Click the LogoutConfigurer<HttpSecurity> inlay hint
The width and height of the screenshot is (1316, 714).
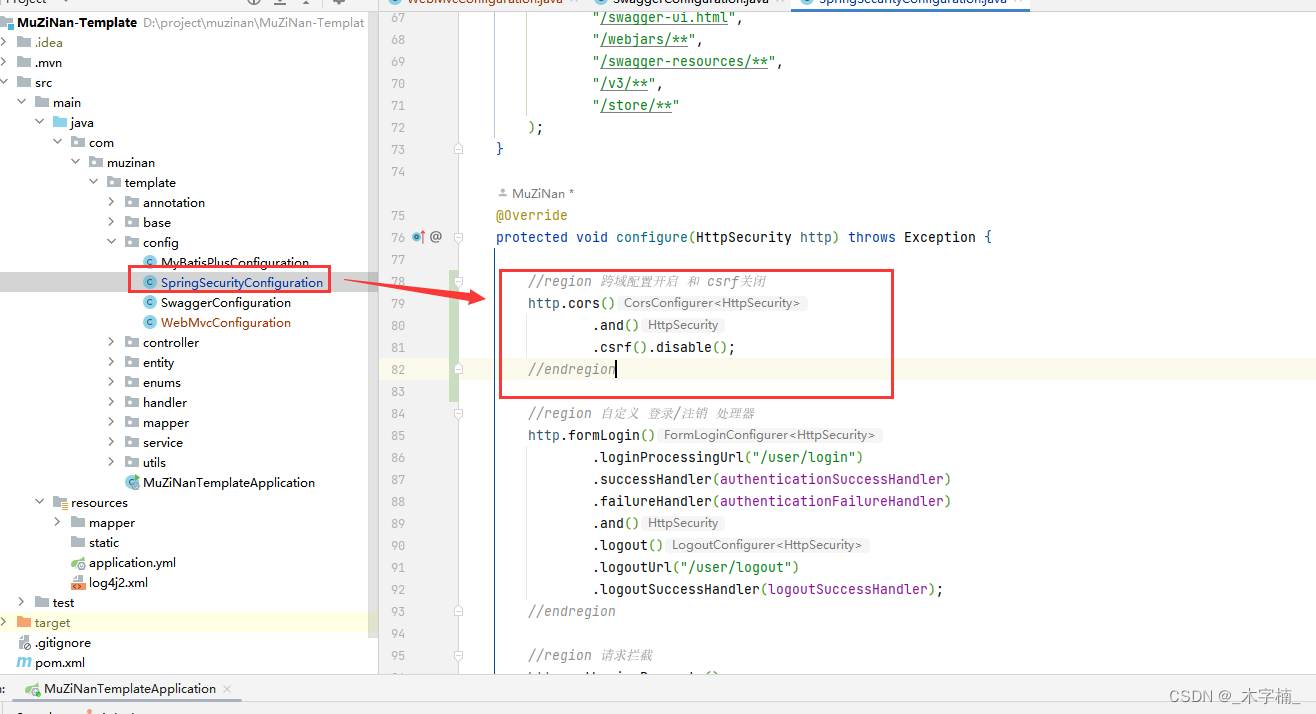coord(766,545)
